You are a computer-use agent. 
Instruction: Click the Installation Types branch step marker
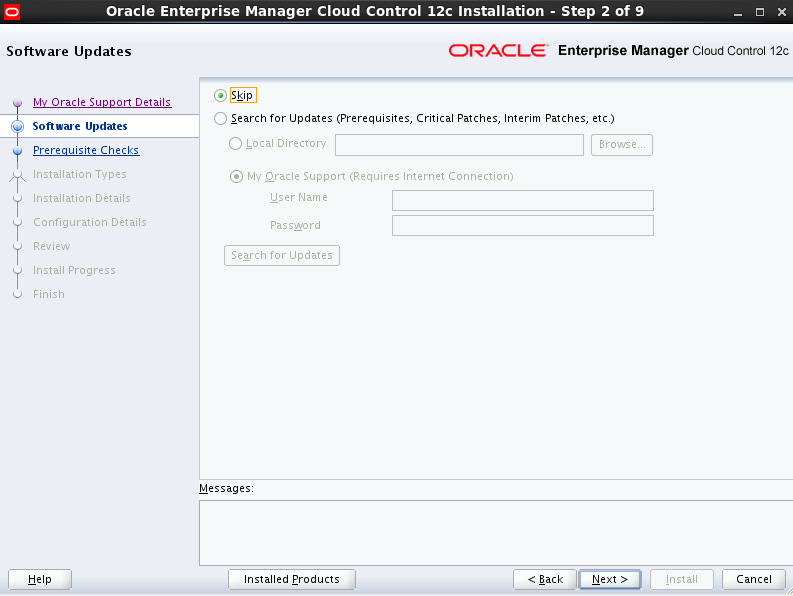(18, 175)
